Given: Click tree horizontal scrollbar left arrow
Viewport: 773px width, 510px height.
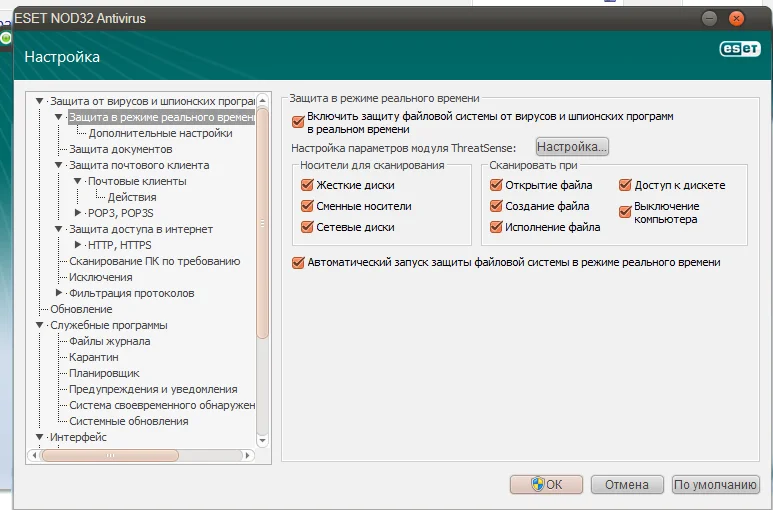Looking at the screenshot, I should click(34, 455).
